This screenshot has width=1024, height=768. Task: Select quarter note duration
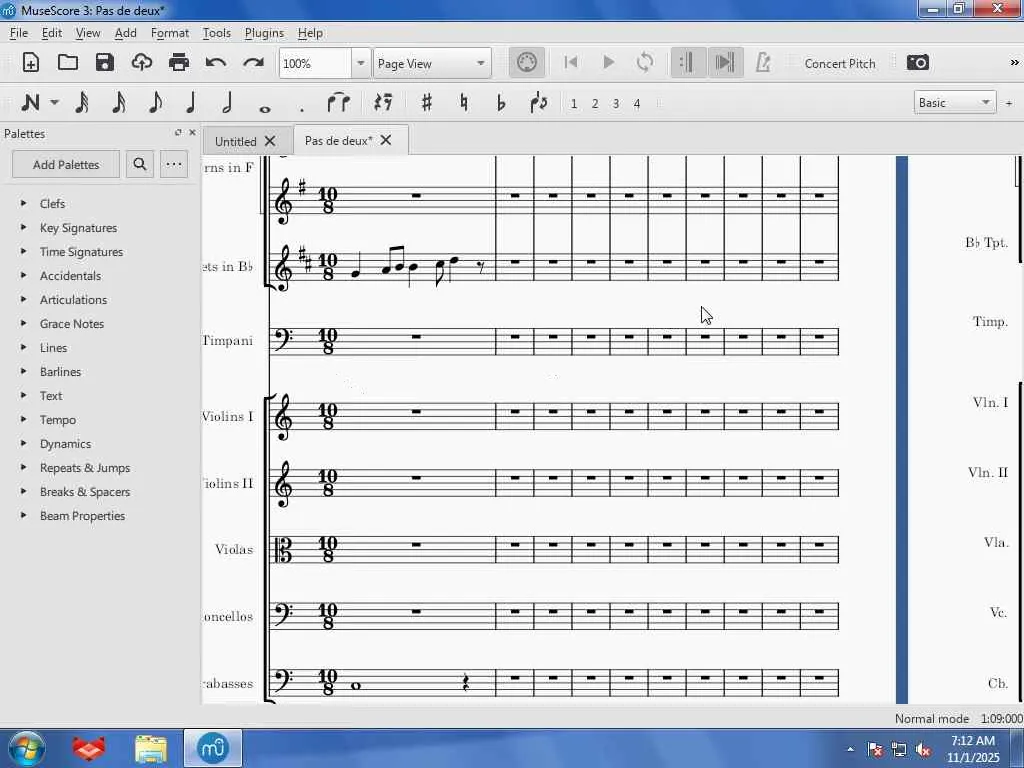pyautogui.click(x=191, y=103)
